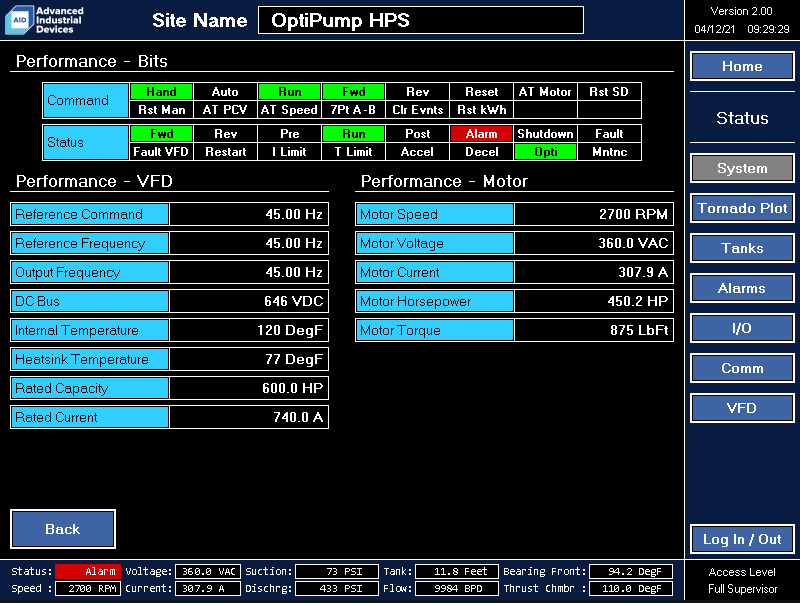Click the Reference Command 45.00 Hz value
This screenshot has width=800, height=603.
249,214
